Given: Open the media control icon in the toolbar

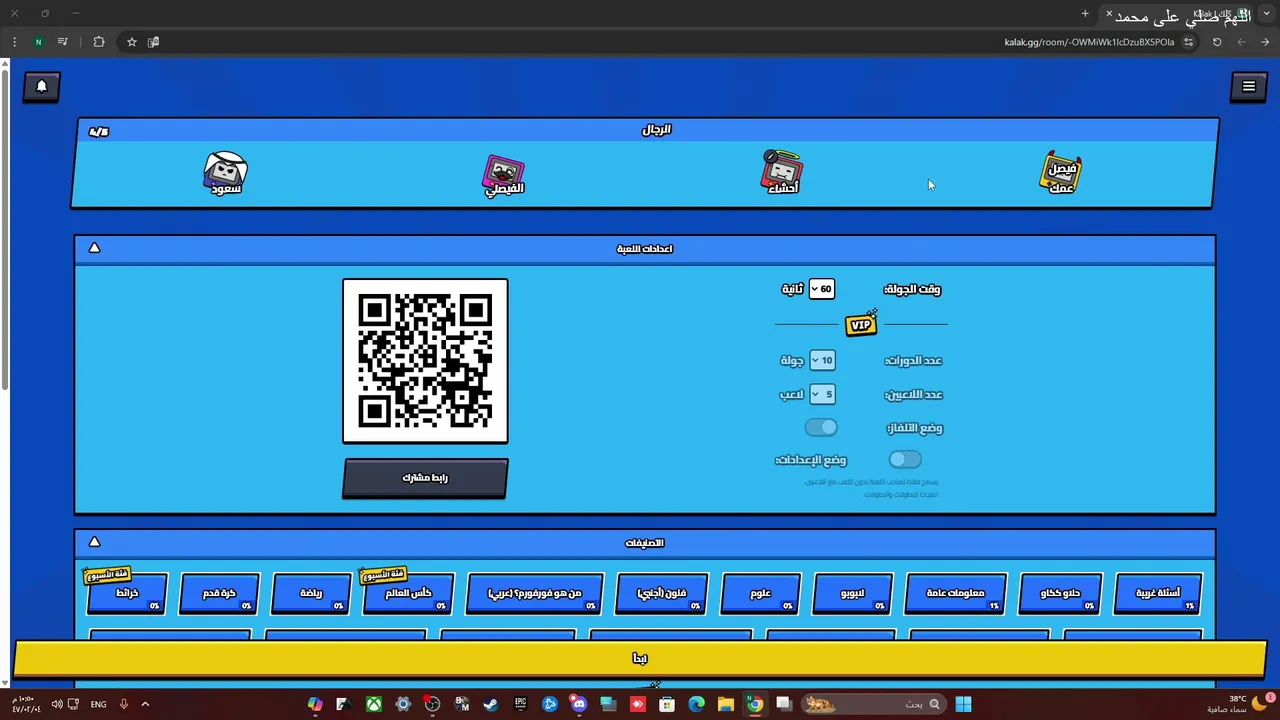Looking at the screenshot, I should pyautogui.click(x=62, y=42).
